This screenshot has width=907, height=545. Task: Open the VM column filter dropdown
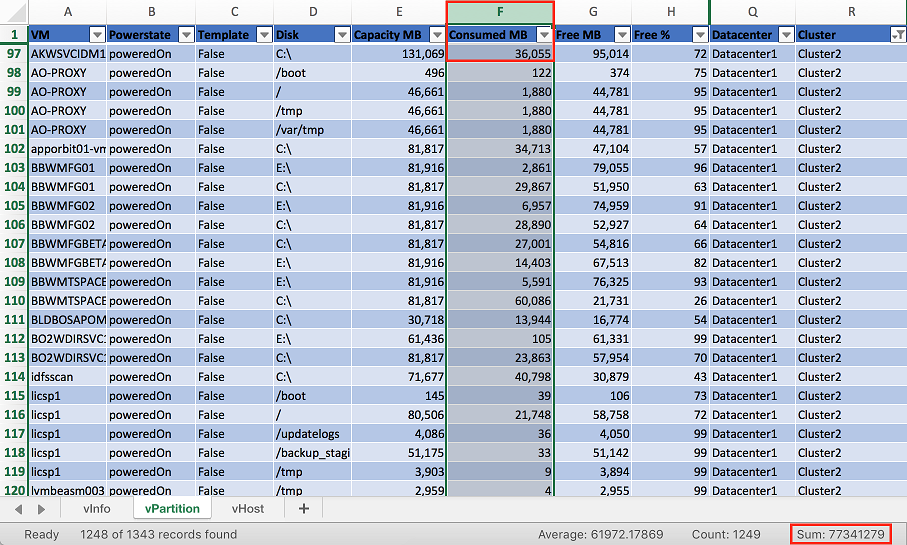point(97,35)
